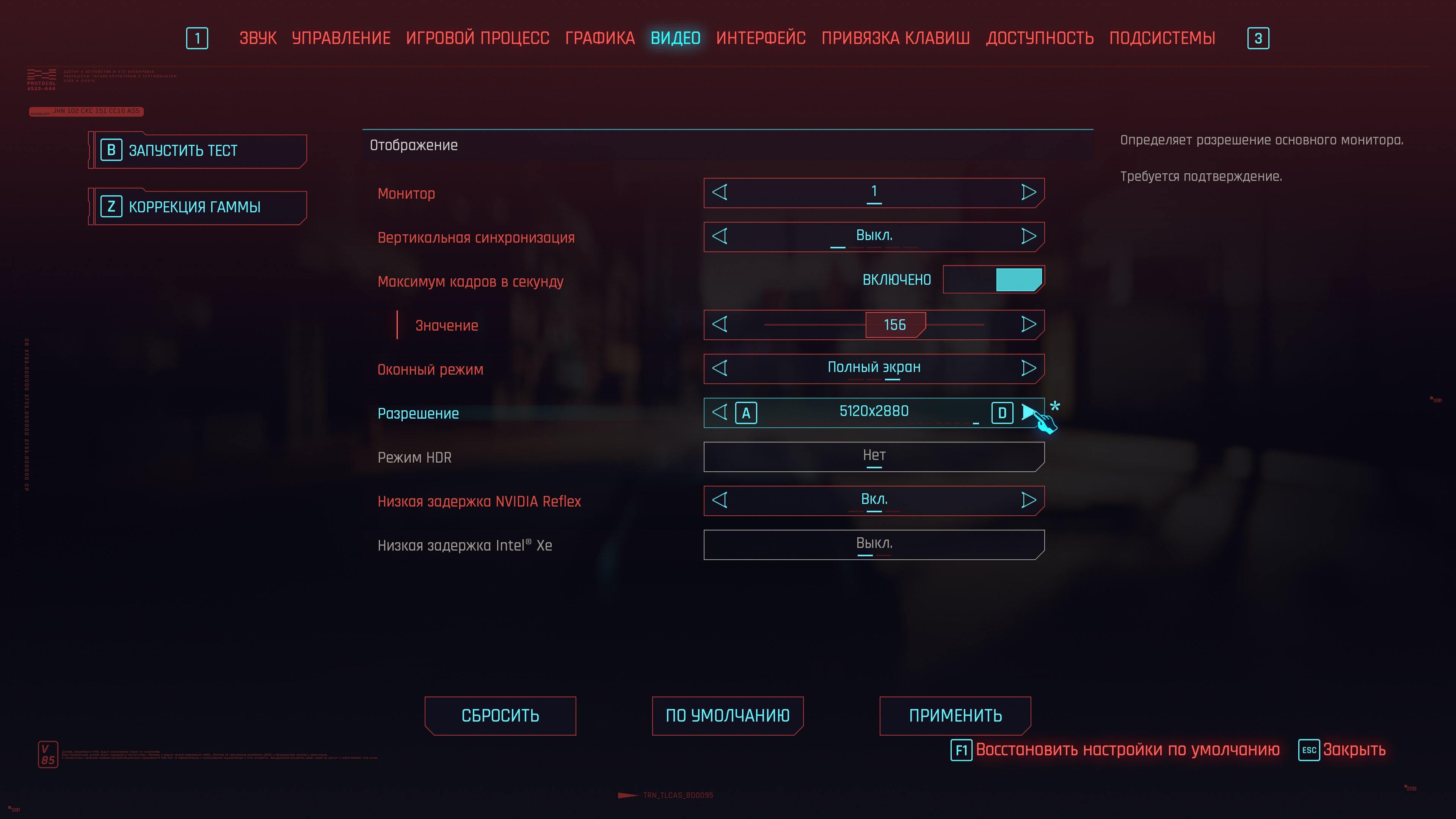Select the Вертикальная синхронизация label
1456x819 pixels.
click(476, 238)
